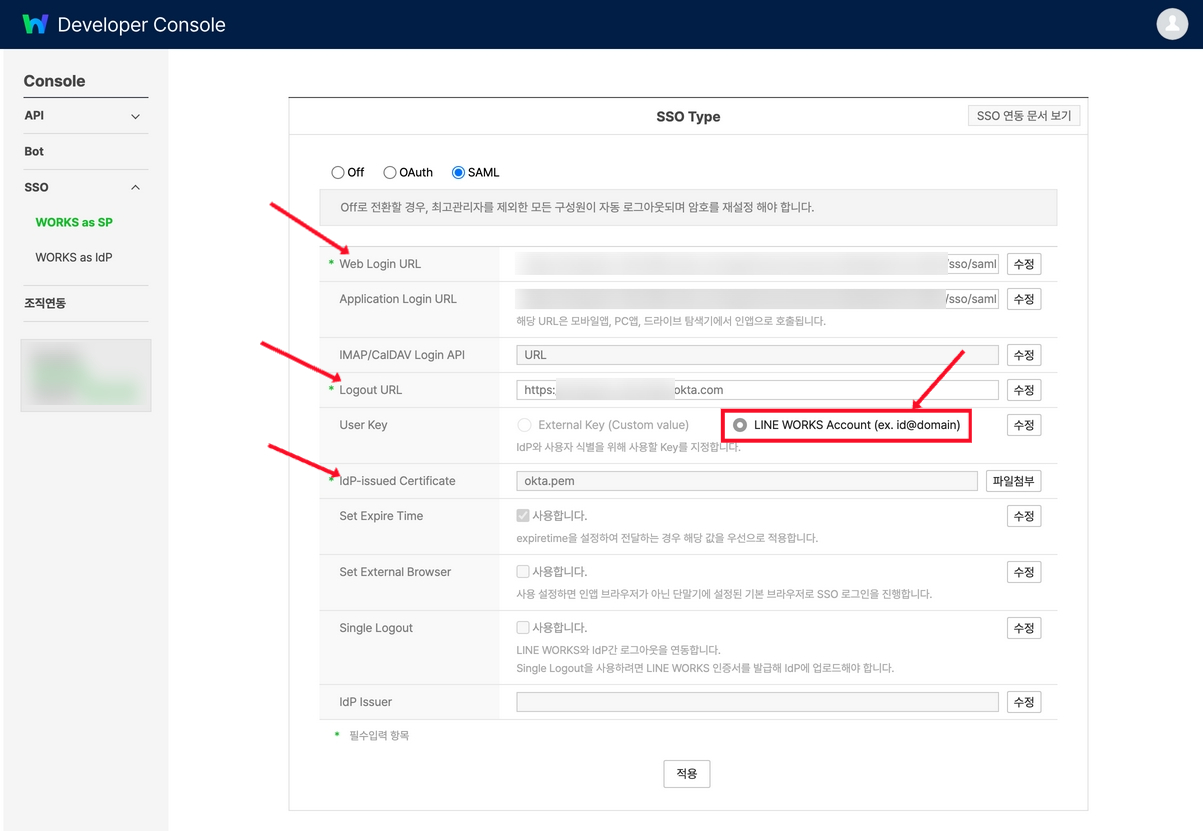1203x831 pixels.
Task: Collapse the SSO menu chevron
Action: (x=136, y=187)
